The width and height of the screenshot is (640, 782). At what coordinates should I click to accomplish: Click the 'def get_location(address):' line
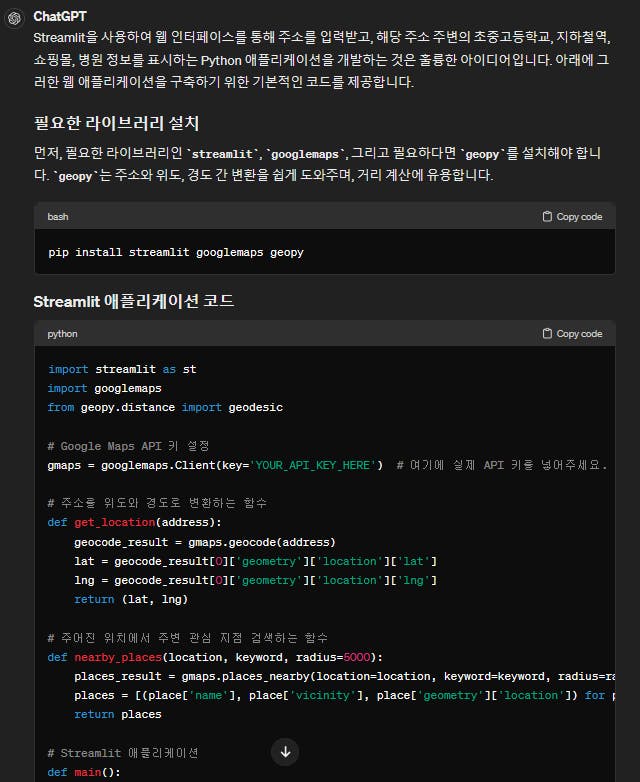(135, 522)
